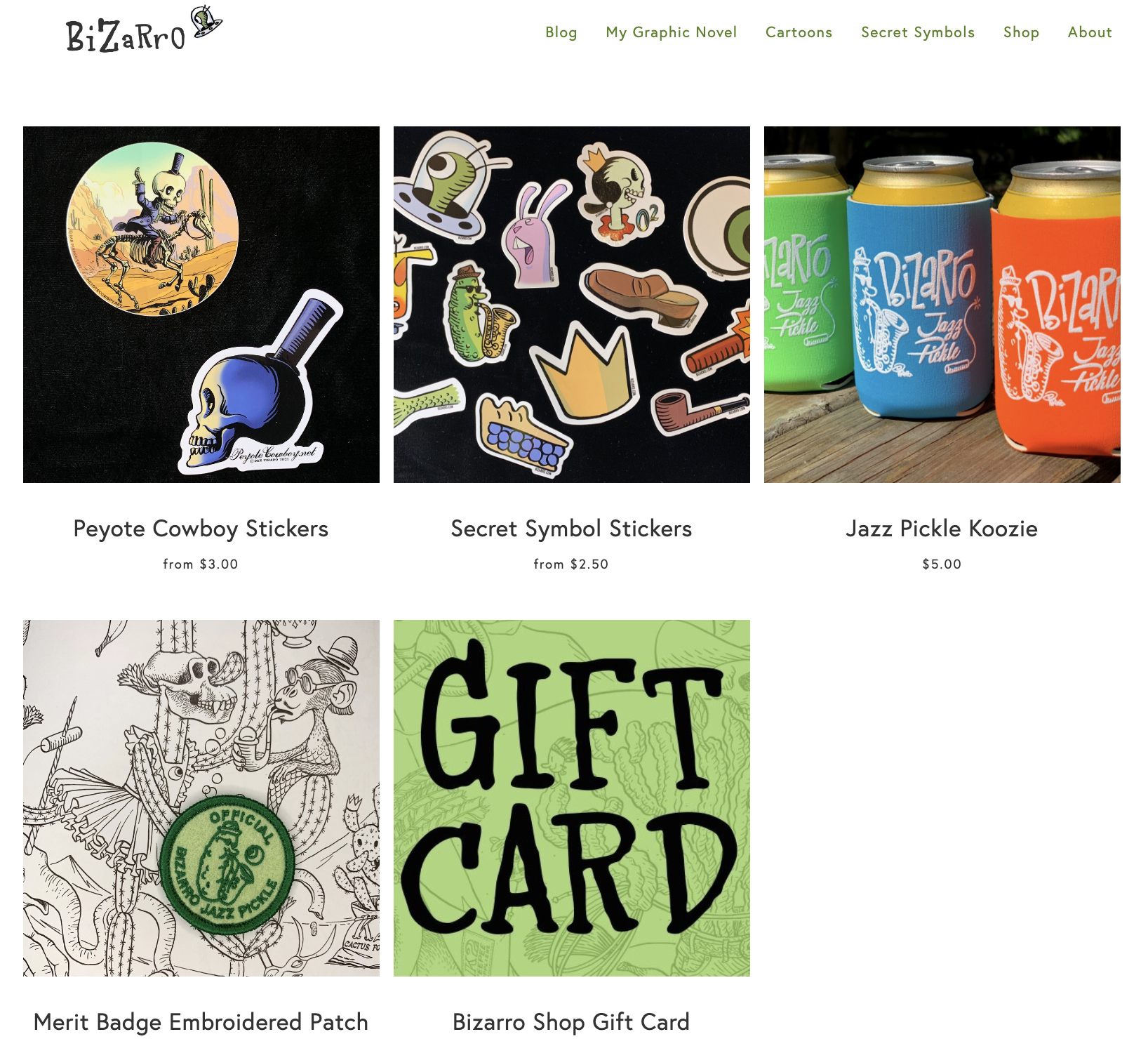Click the "from $3.00" price text
Image resolution: width=1148 pixels, height=1046 pixels.
point(201,564)
